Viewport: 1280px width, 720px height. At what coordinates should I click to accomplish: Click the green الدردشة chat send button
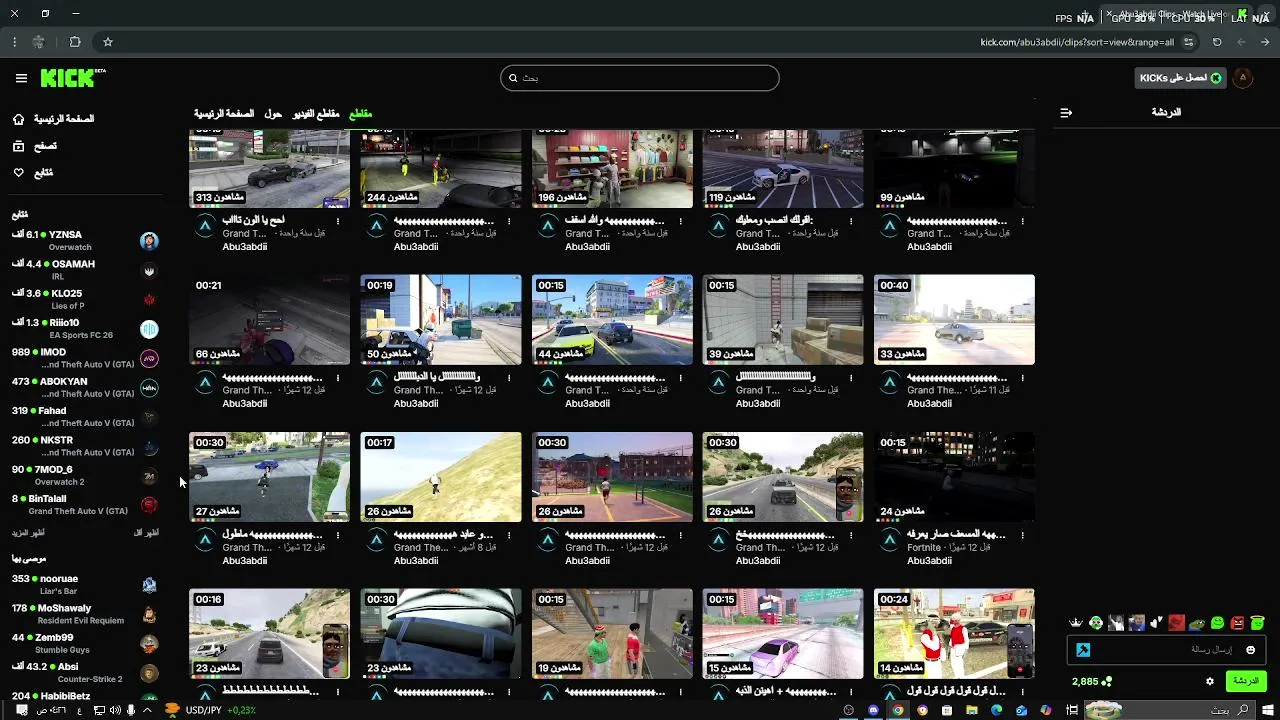[1246, 681]
